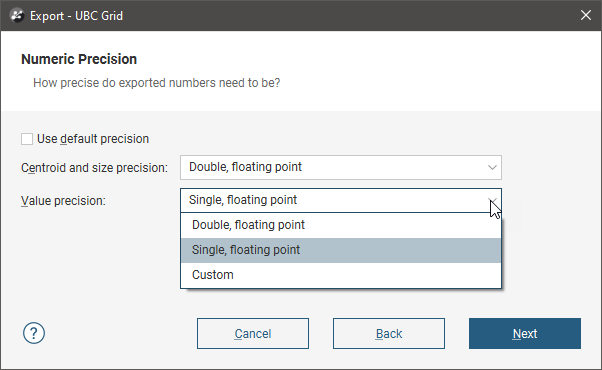Click the Next button
The image size is (602, 370).
[x=524, y=334]
